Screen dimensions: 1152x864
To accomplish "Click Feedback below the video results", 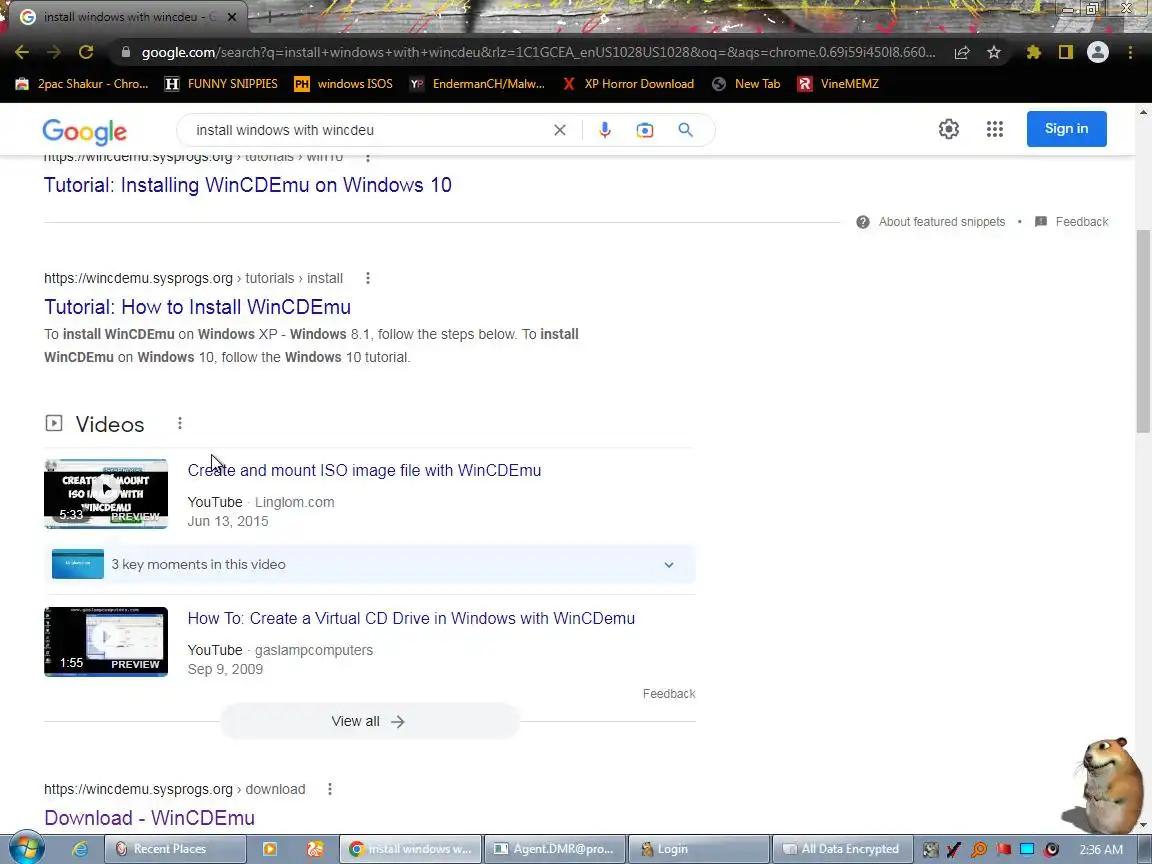I will [669, 694].
